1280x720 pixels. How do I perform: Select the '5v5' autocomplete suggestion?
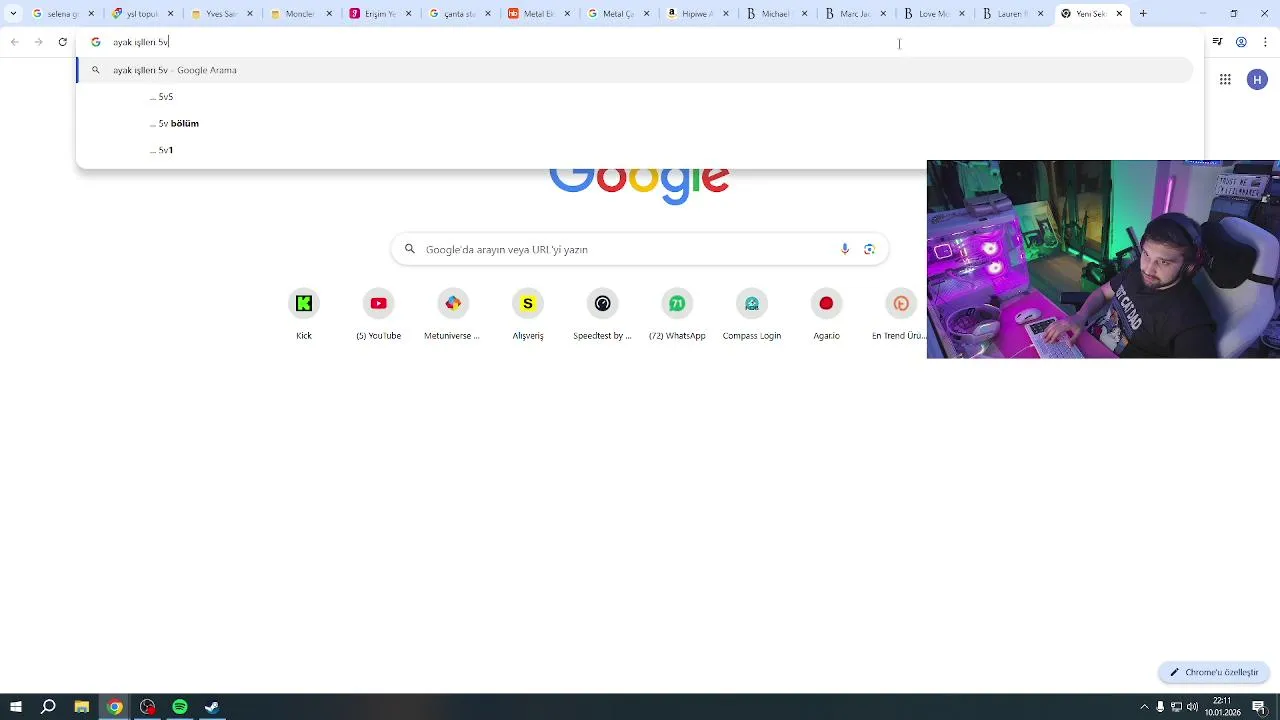(x=635, y=97)
